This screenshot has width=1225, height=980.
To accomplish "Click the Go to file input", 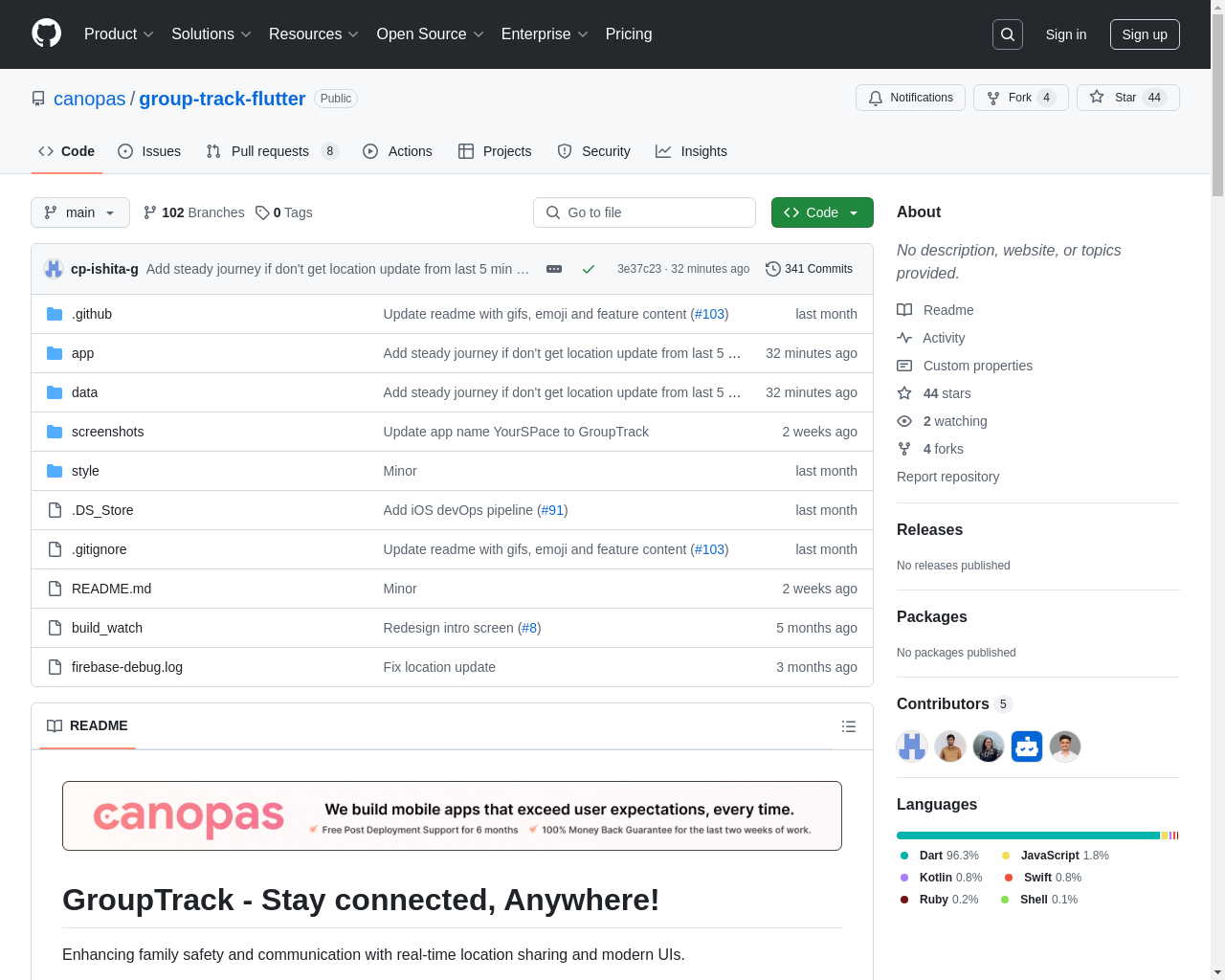I will click(x=644, y=212).
